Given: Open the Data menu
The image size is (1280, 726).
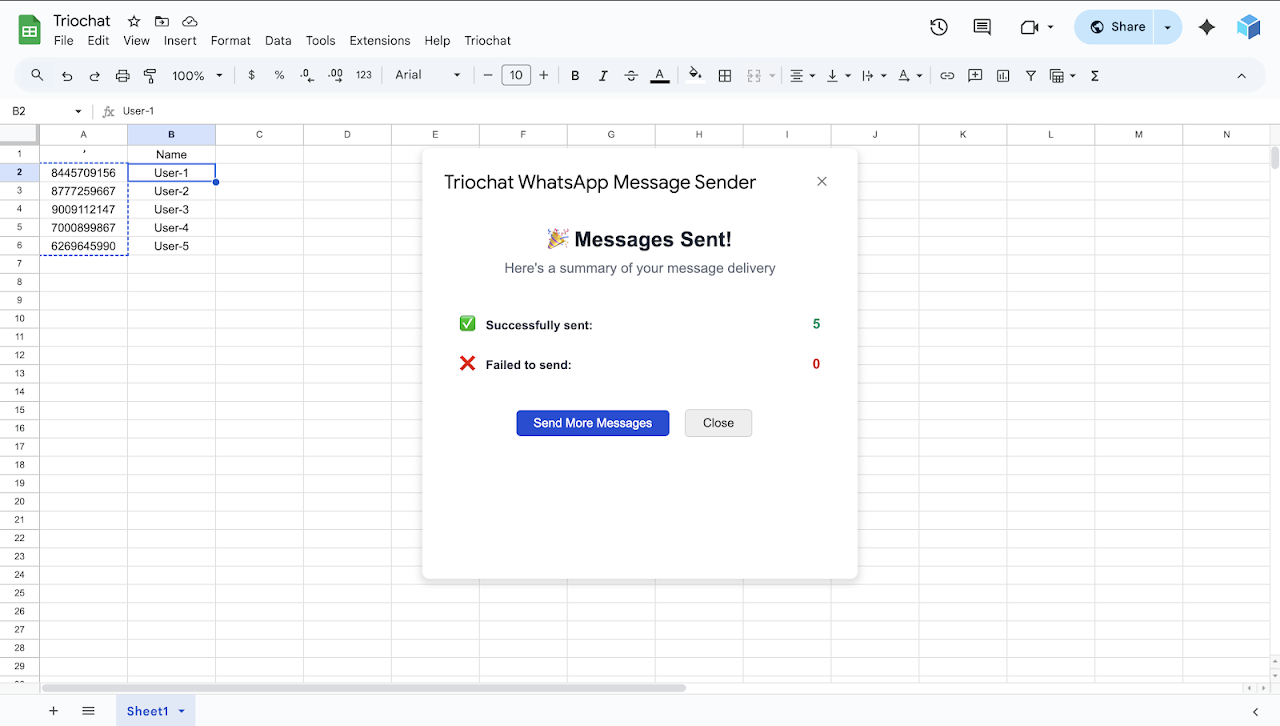Looking at the screenshot, I should pos(278,41).
